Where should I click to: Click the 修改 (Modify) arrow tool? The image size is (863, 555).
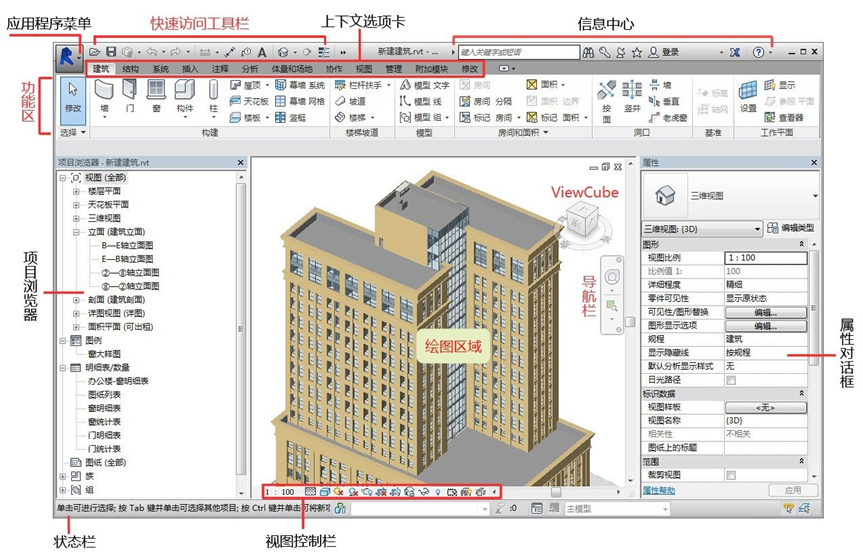pos(73,99)
